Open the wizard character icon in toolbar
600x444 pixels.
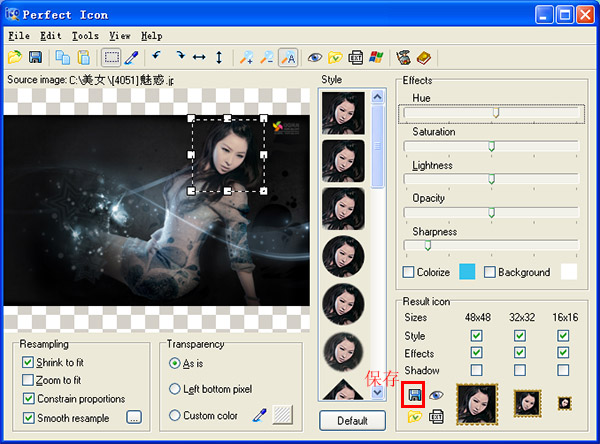point(403,57)
